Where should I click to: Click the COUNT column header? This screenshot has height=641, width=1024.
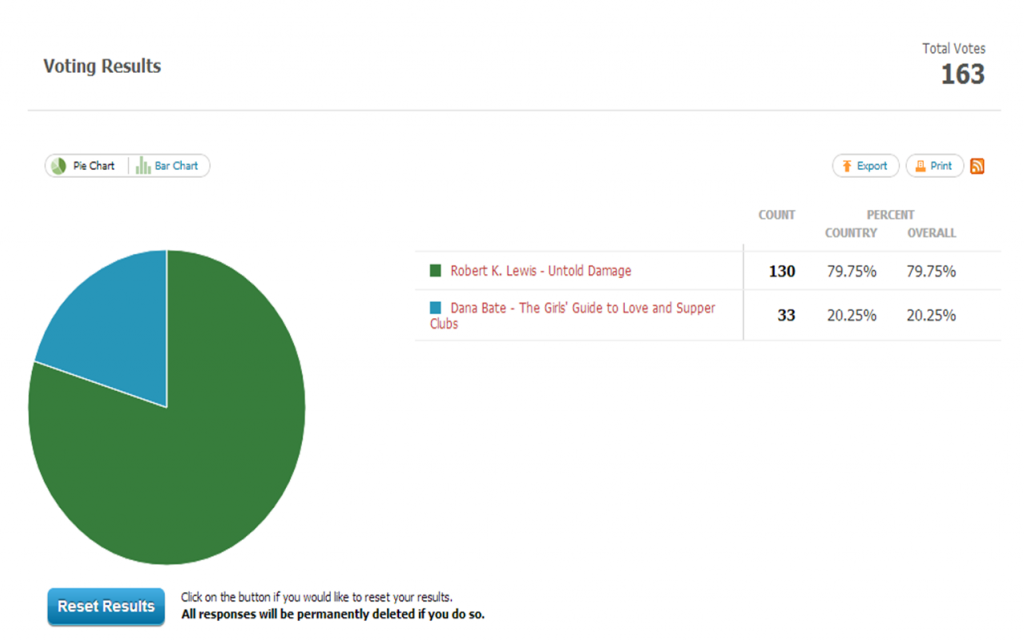[x=776, y=215]
